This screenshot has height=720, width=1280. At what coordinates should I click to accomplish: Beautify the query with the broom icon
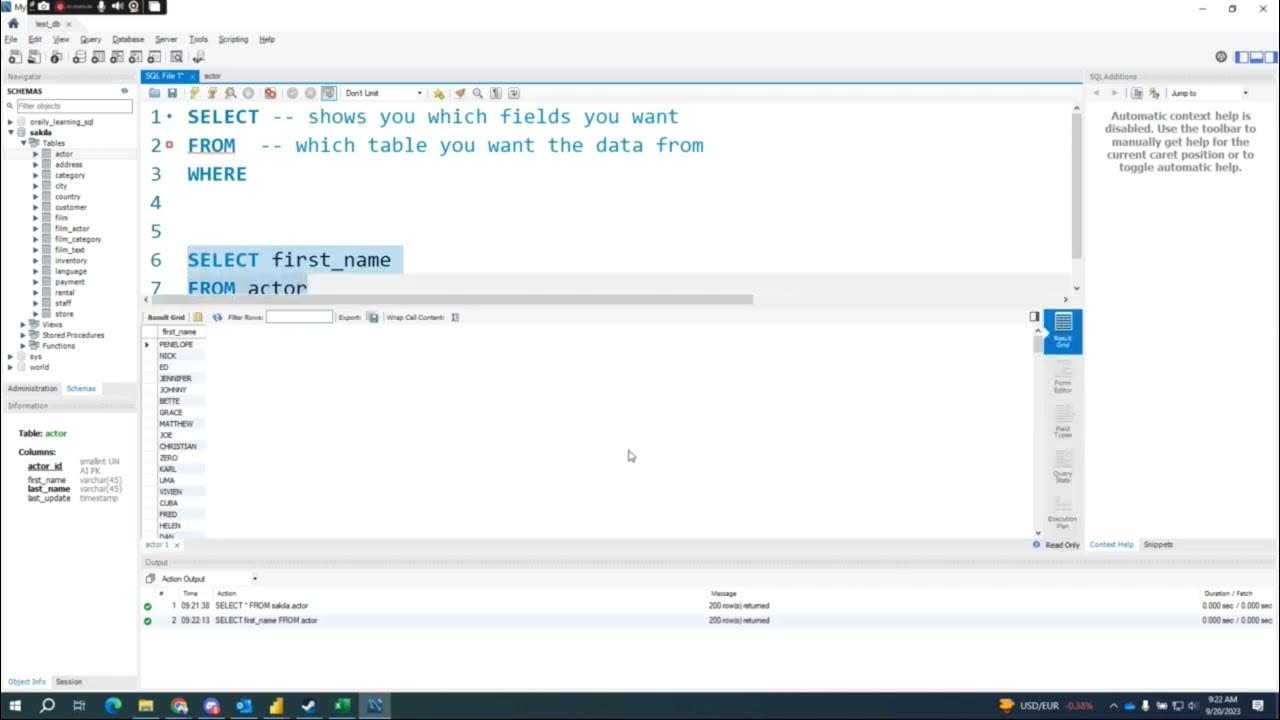click(x=460, y=93)
